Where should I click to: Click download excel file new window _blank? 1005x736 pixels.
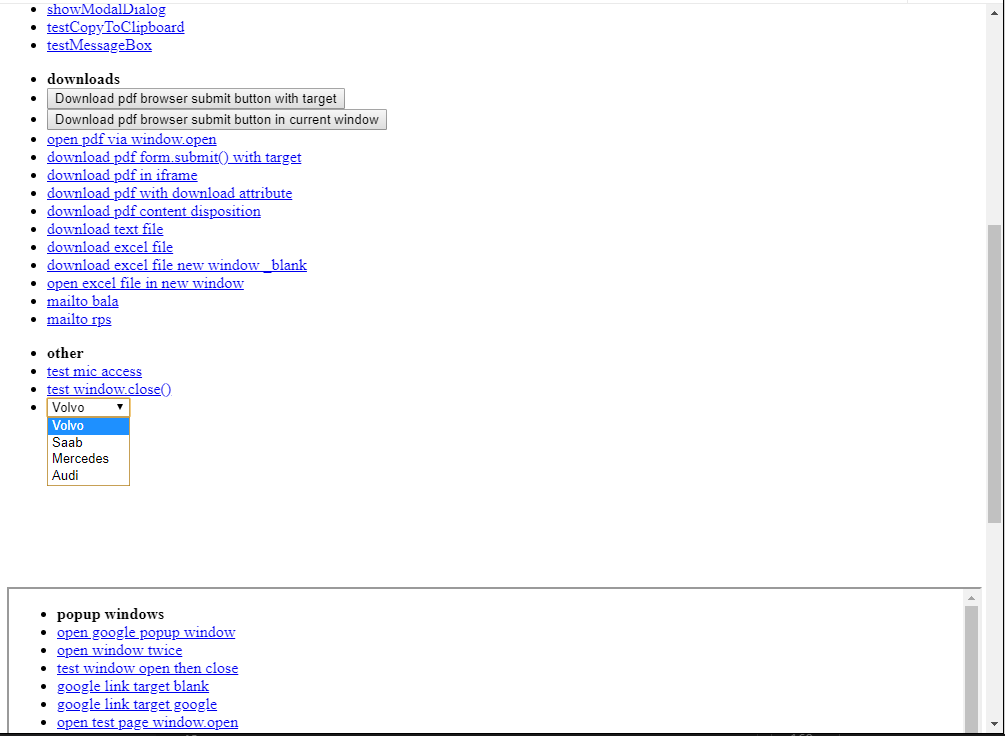177,265
